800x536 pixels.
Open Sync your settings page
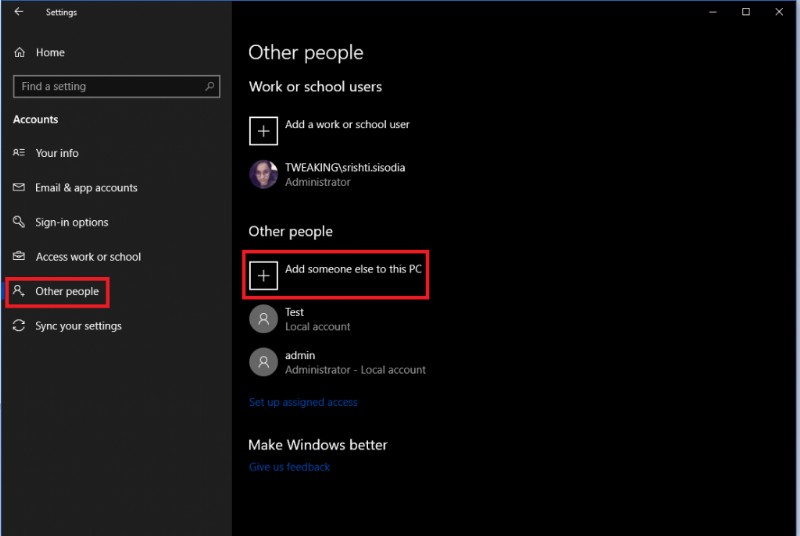[67, 326]
